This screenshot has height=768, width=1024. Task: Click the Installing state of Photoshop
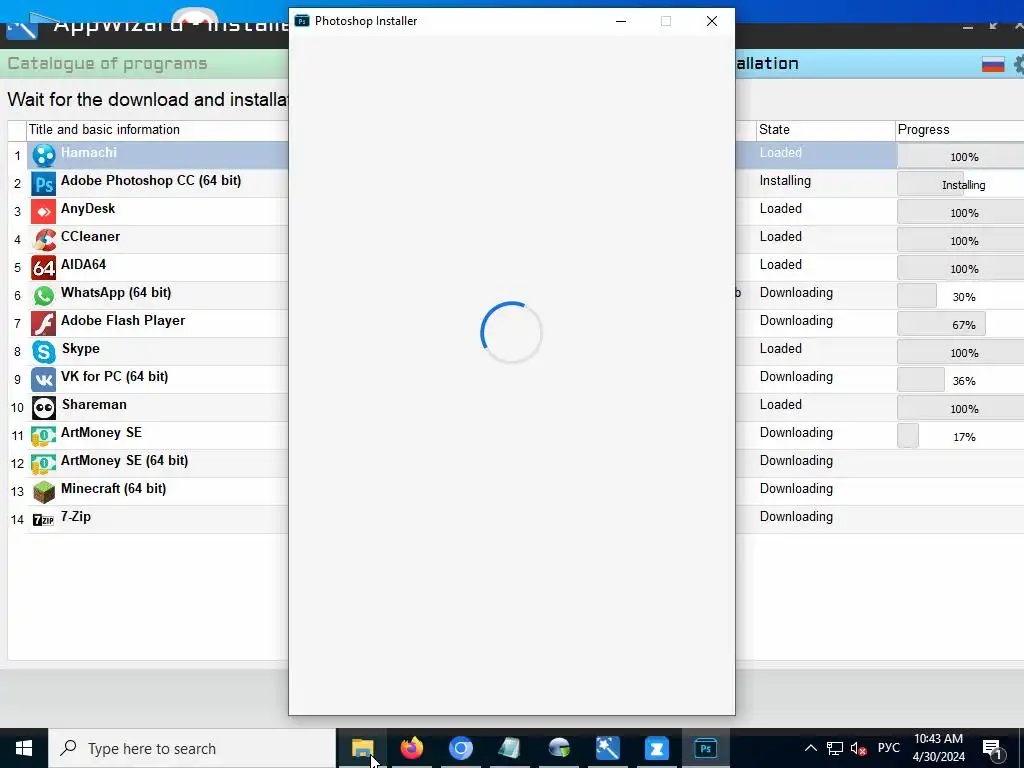[785, 181]
